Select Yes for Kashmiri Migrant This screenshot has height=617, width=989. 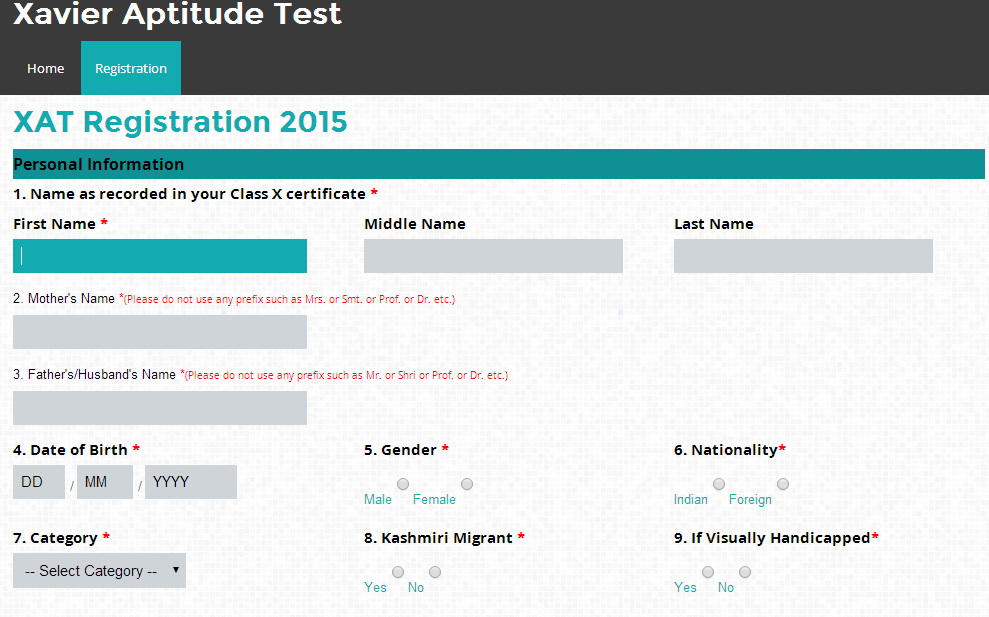pyautogui.click(x=397, y=571)
